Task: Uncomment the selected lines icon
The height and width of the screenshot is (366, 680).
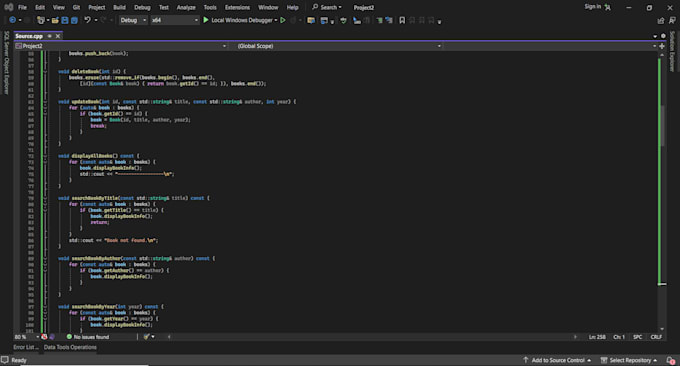Action: pyautogui.click(x=367, y=20)
